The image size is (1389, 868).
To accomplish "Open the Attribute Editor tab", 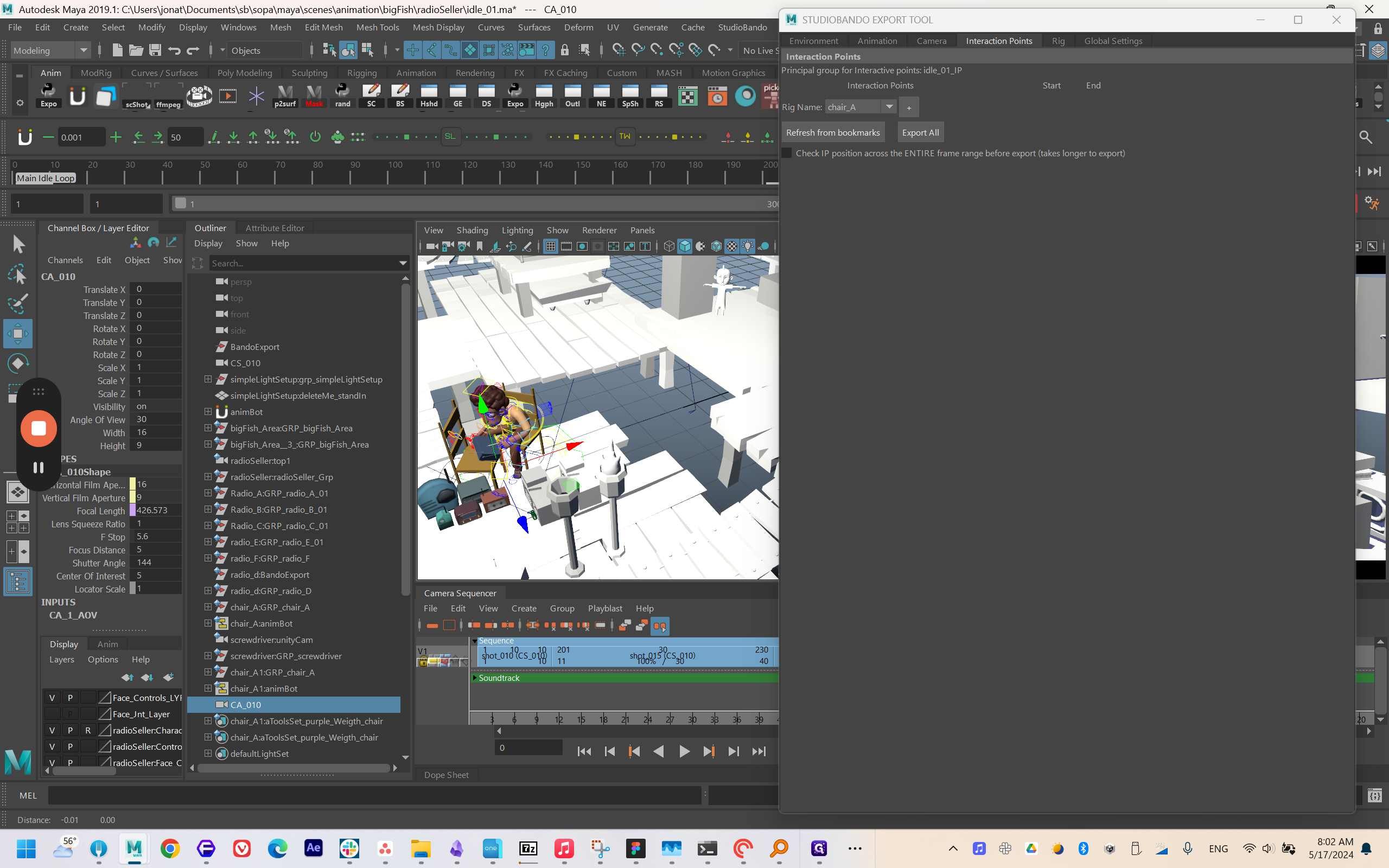I will [x=275, y=228].
